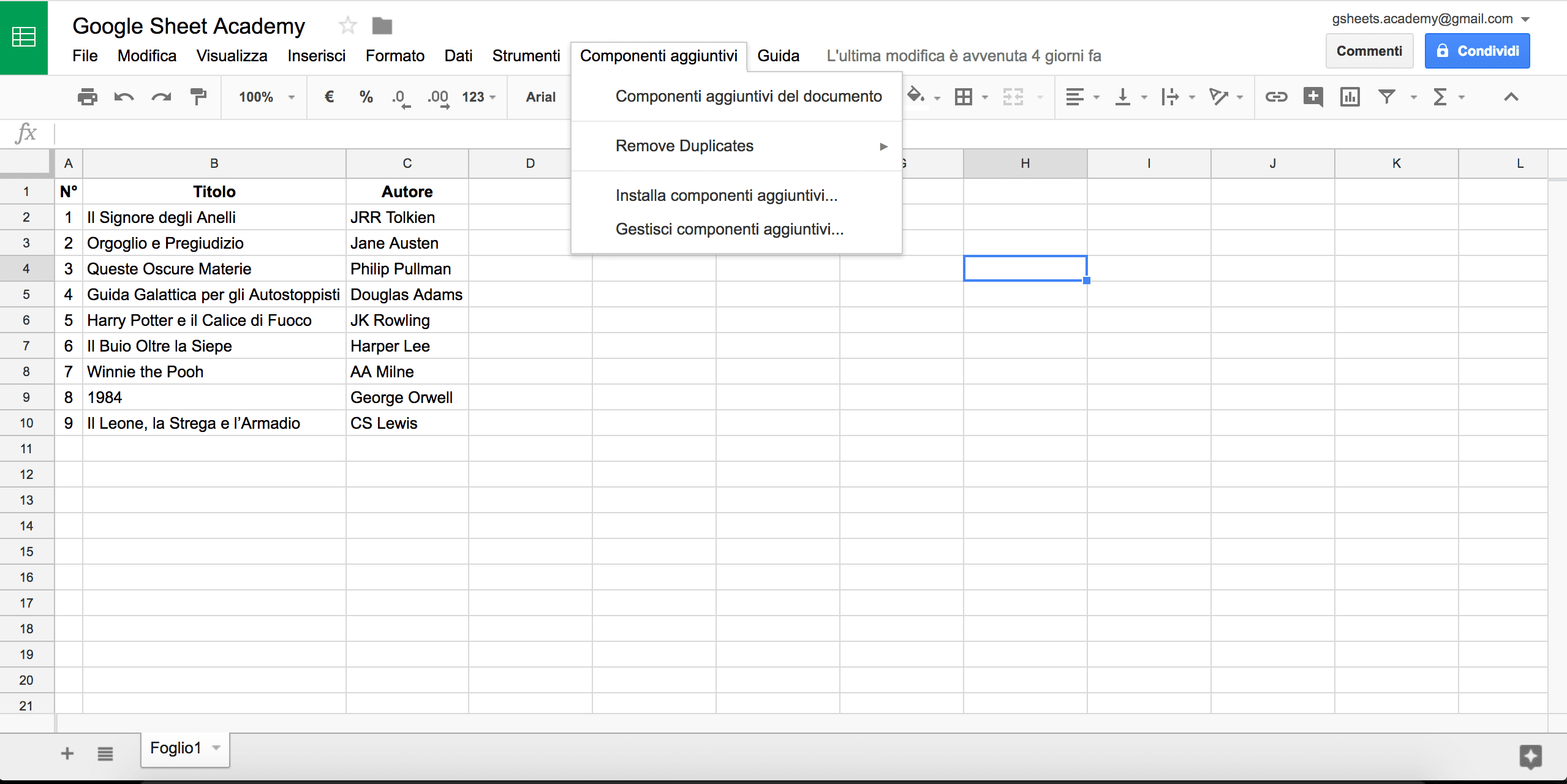
Task: Choose Installa componenti aggiuntivi
Action: tap(736, 195)
